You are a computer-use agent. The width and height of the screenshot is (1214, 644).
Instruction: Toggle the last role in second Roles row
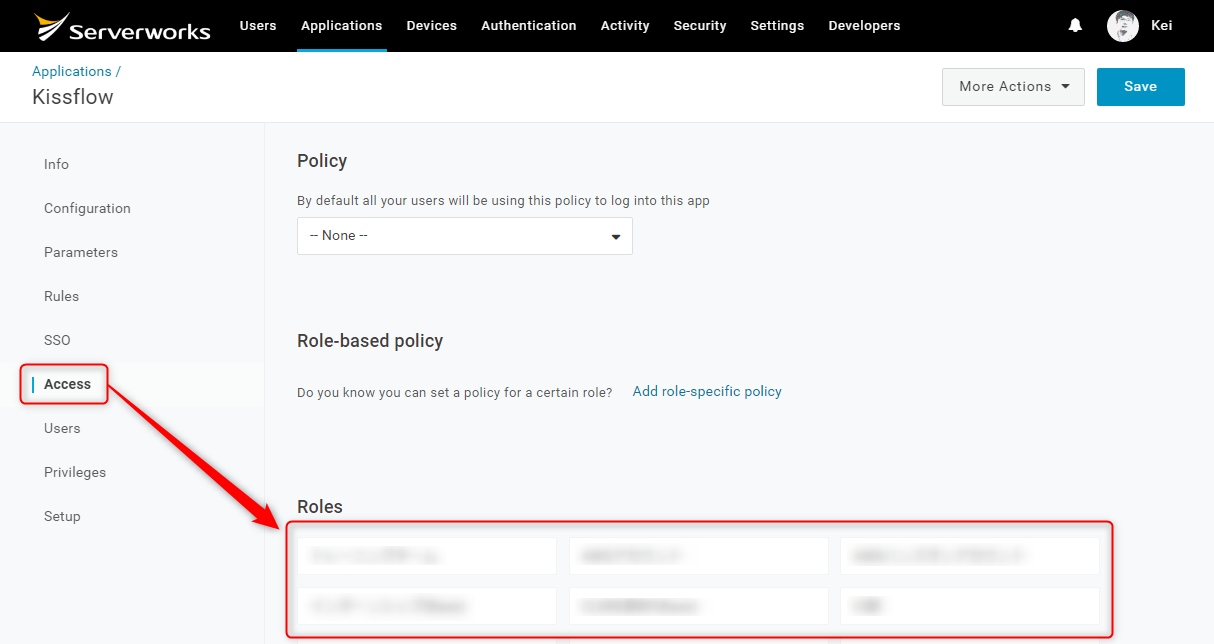click(x=970, y=605)
